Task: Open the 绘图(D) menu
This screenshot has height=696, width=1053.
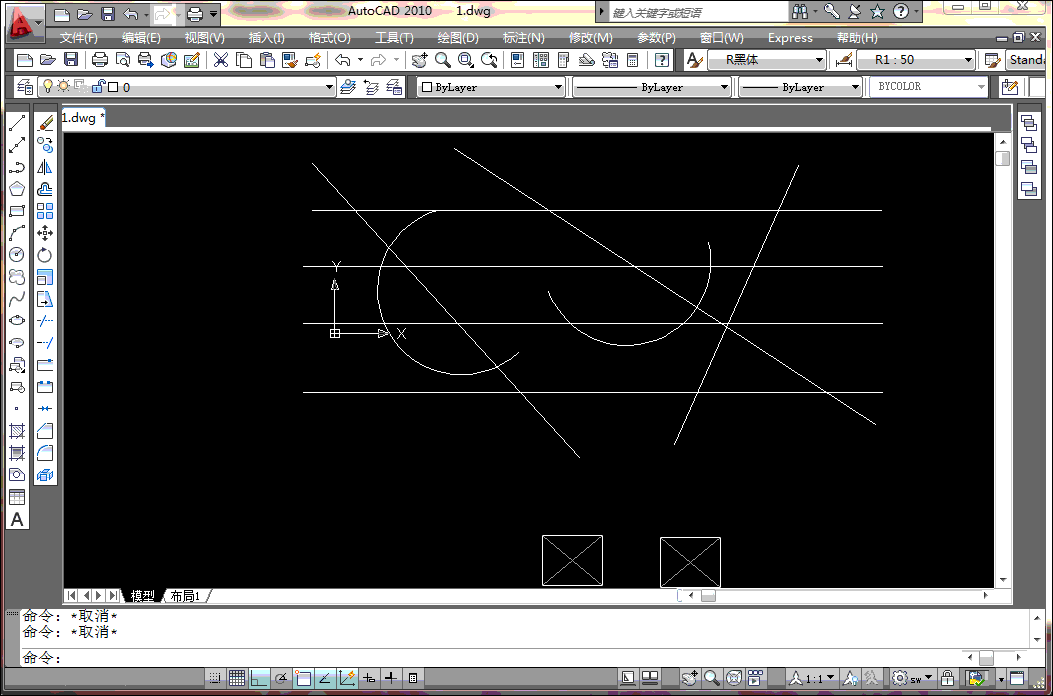Action: [x=458, y=38]
